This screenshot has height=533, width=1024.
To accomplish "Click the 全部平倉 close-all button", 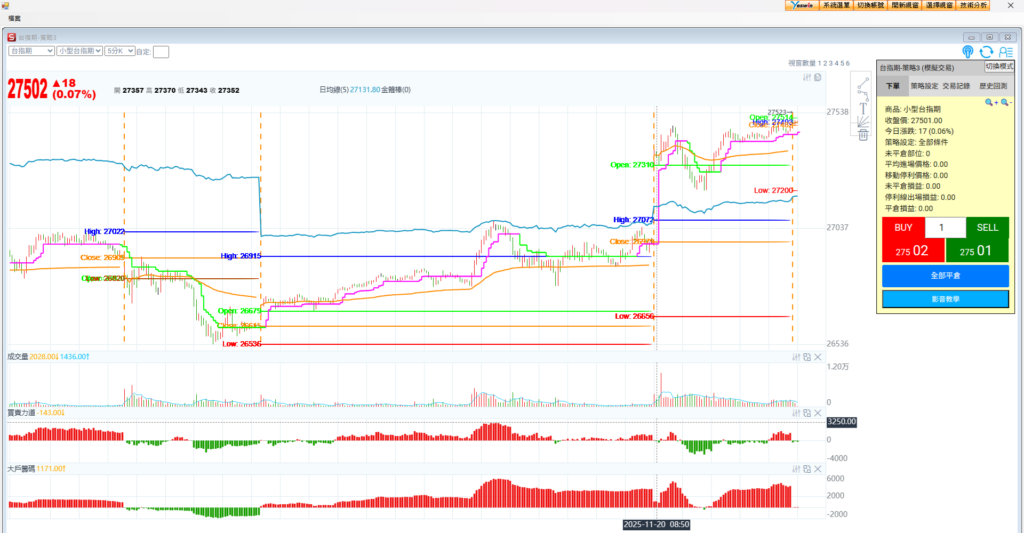I will pyautogui.click(x=945, y=275).
